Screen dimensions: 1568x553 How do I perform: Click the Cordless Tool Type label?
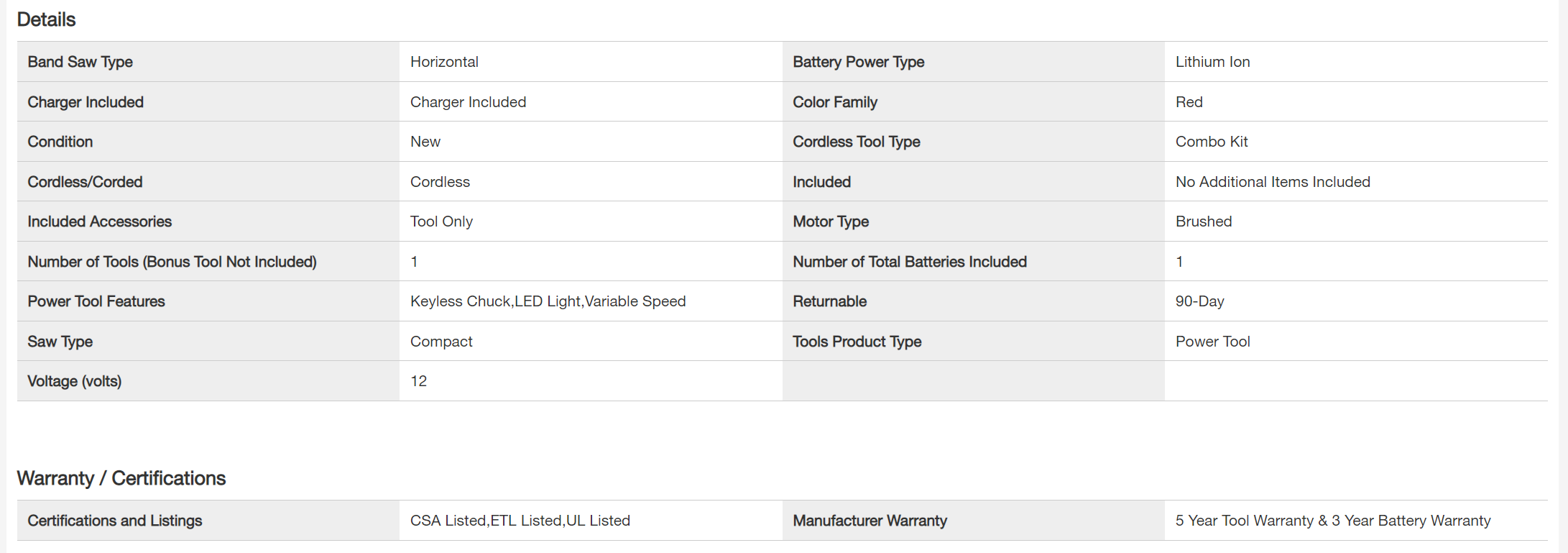[x=856, y=142]
